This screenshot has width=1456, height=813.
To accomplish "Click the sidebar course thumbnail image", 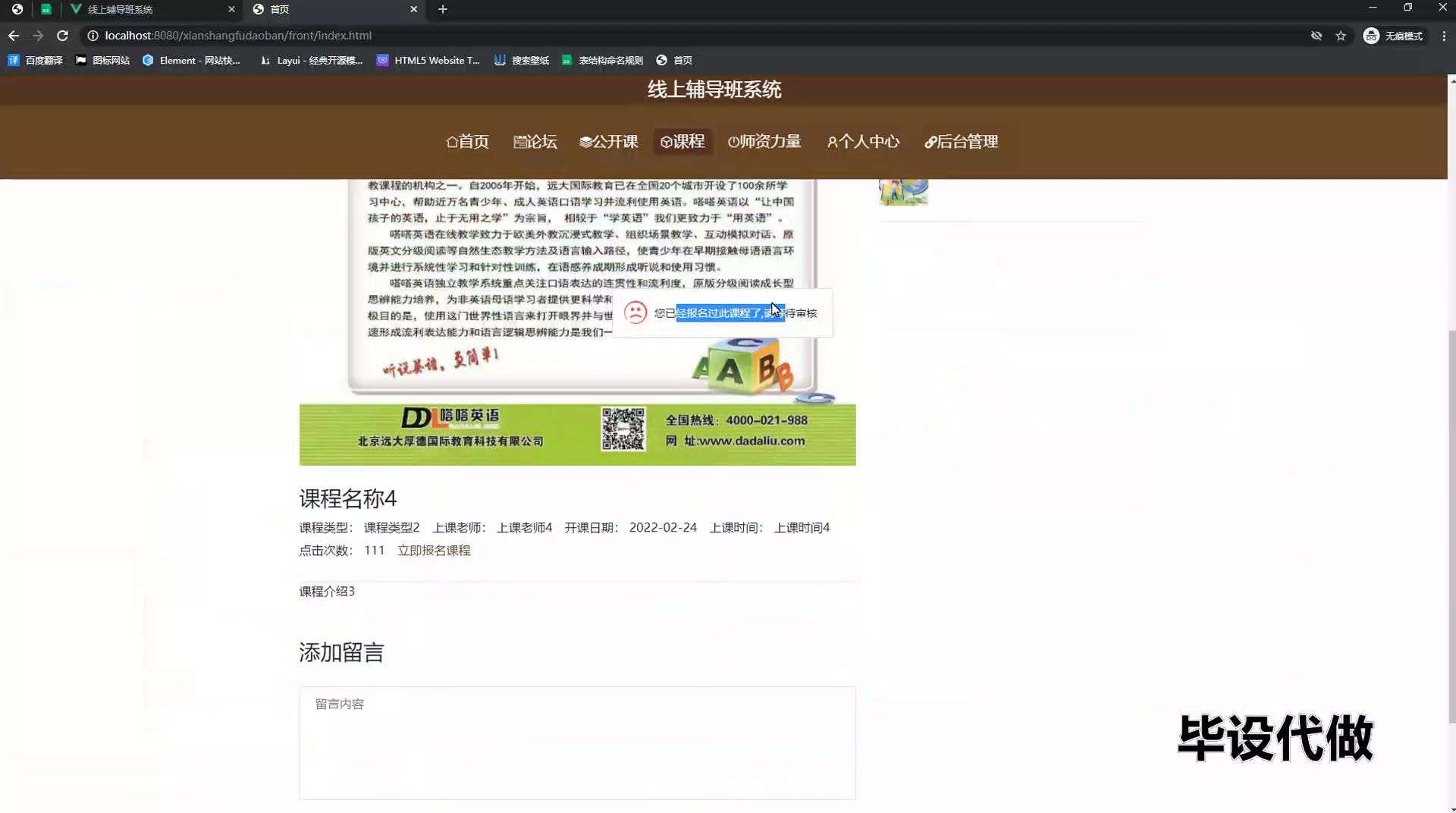I will tap(903, 192).
